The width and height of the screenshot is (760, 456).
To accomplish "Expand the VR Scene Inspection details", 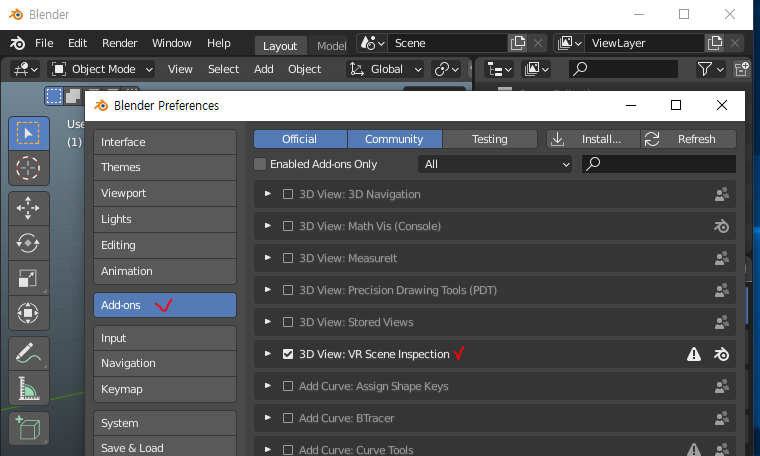I will click(268, 354).
